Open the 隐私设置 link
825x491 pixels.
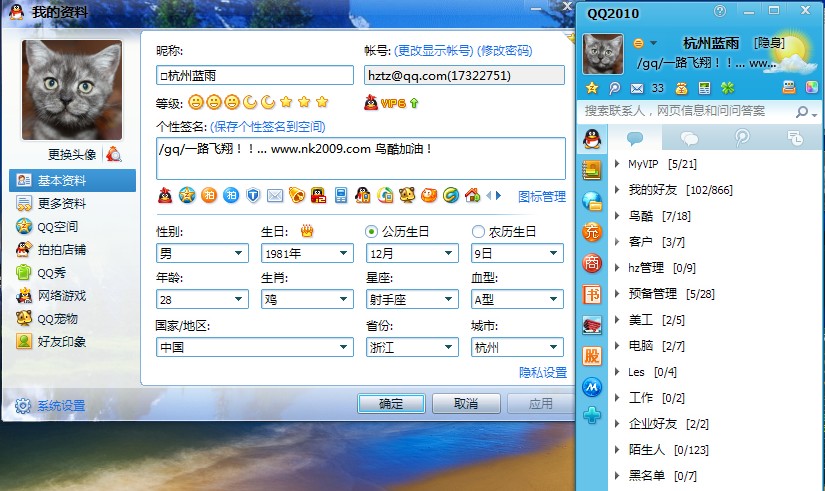click(x=543, y=373)
